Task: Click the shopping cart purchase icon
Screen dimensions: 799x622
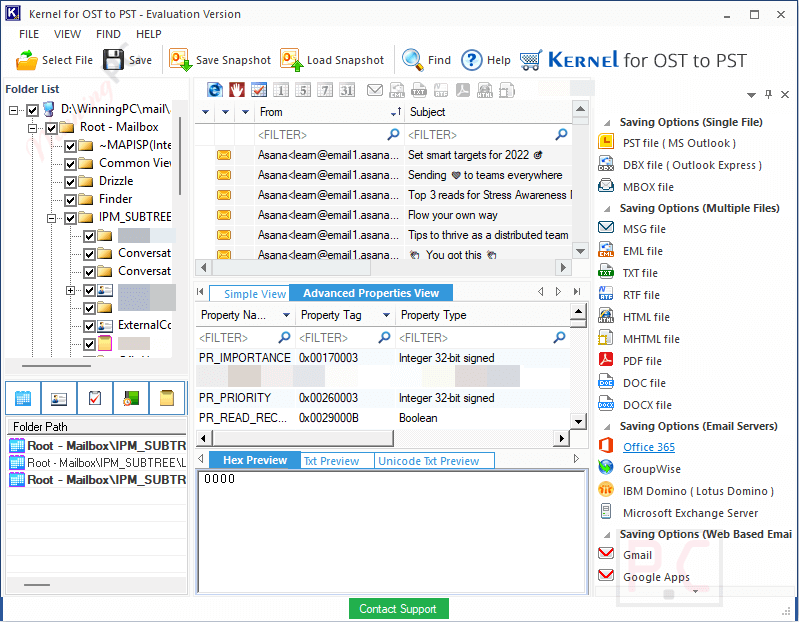Action: coord(531,60)
